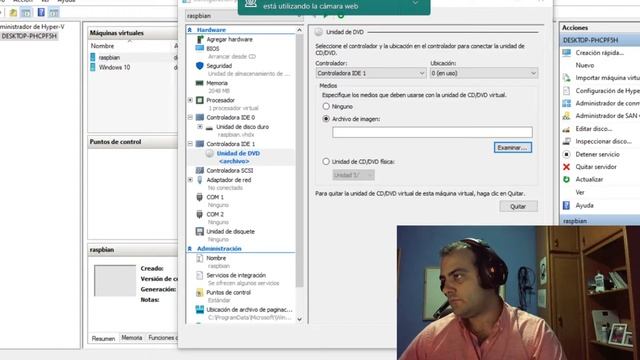
Task: Collapse the Controladora IDE 1 node
Action: [x=190, y=144]
